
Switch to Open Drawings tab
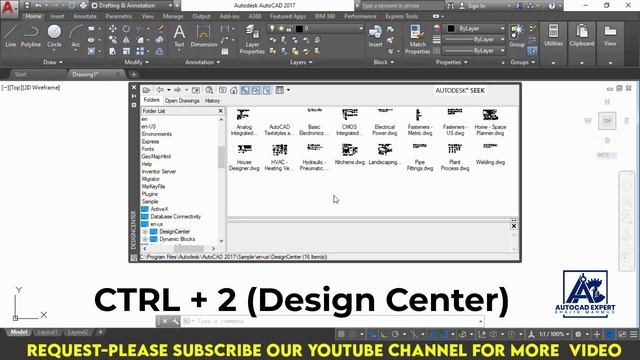coord(182,101)
